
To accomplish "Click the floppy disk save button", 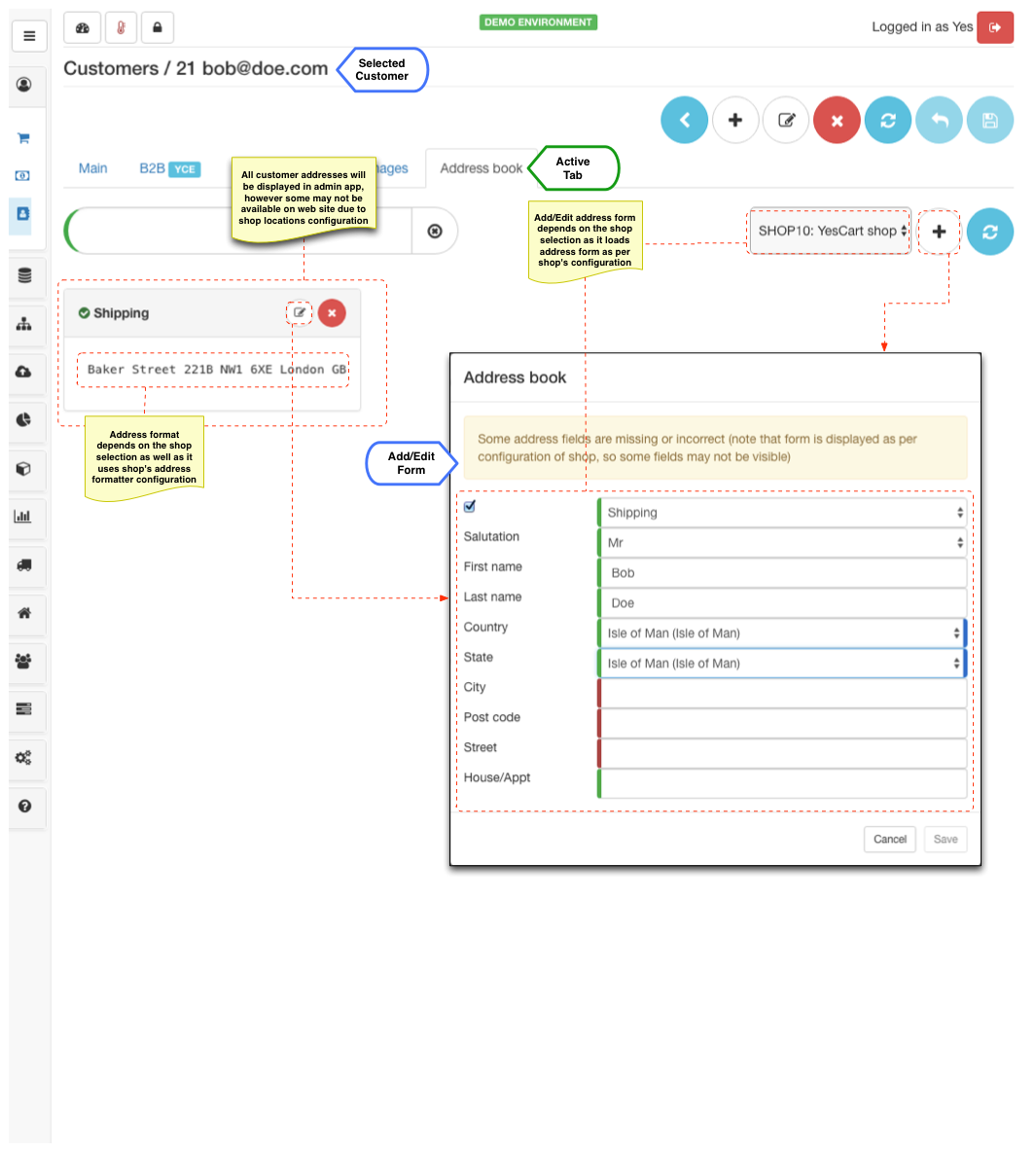I will tap(989, 120).
